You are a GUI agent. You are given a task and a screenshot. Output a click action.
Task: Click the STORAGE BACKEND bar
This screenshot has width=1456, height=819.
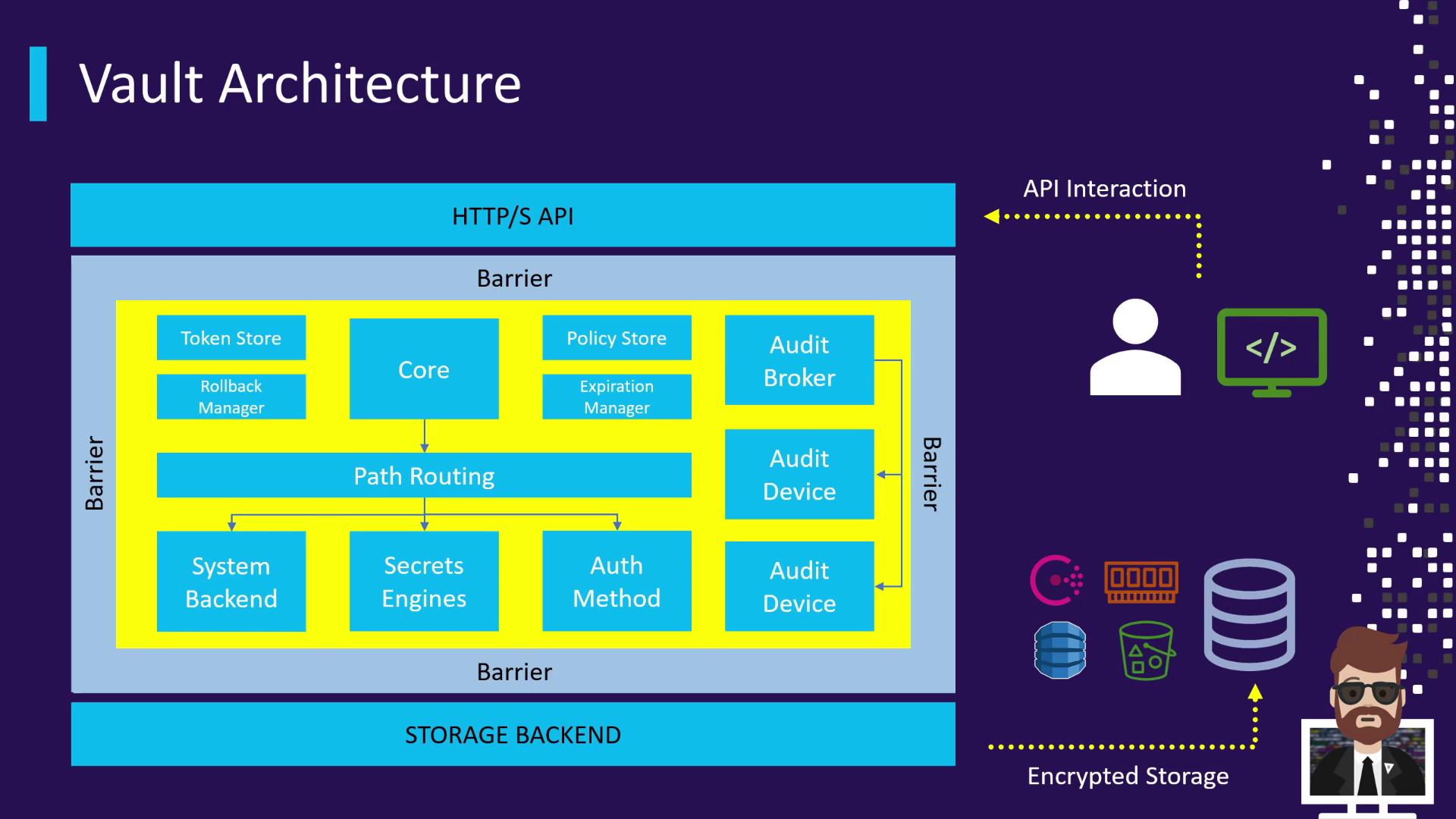(513, 734)
